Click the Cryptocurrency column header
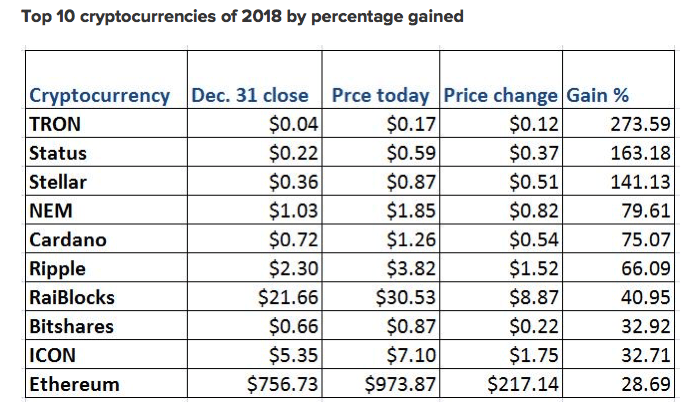The image size is (698, 415). coord(100,96)
